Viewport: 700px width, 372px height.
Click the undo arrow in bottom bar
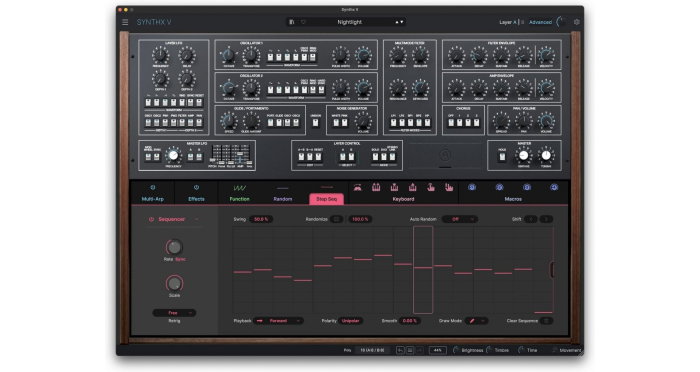click(x=400, y=351)
